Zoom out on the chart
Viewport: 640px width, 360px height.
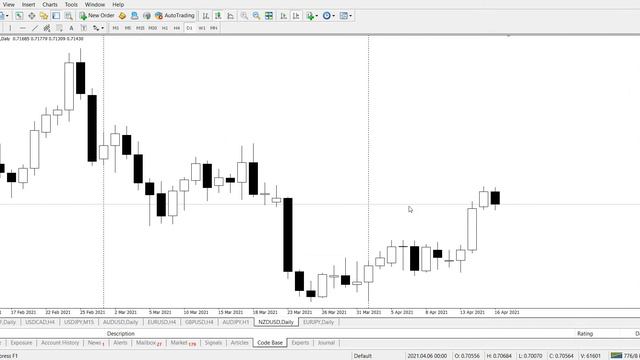click(x=256, y=16)
